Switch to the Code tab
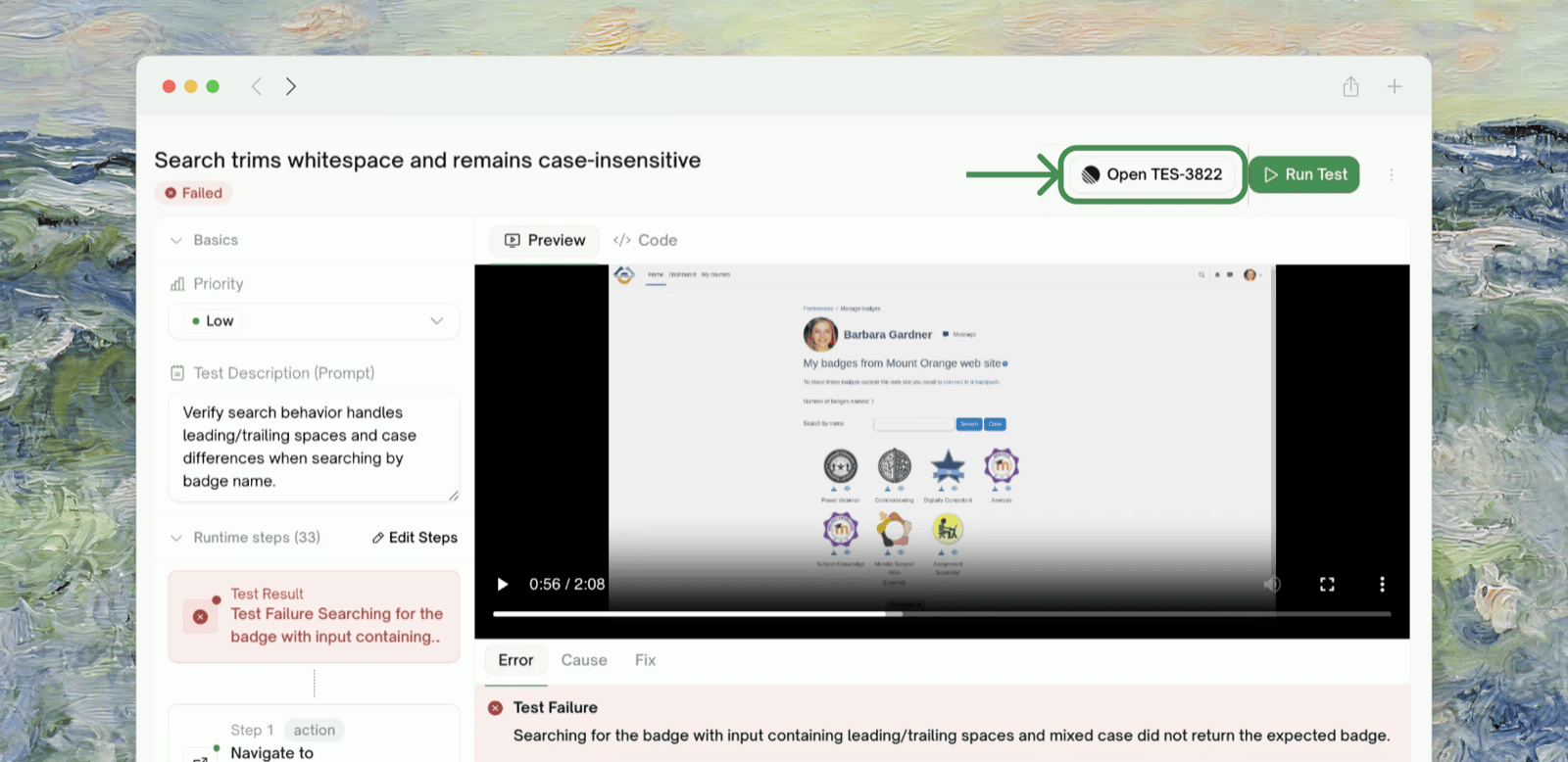1568x762 pixels. [645, 240]
